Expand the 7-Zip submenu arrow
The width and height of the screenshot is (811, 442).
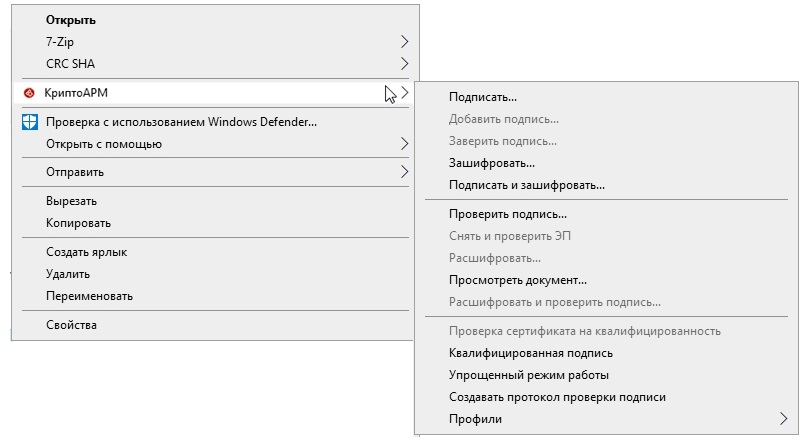[404, 41]
